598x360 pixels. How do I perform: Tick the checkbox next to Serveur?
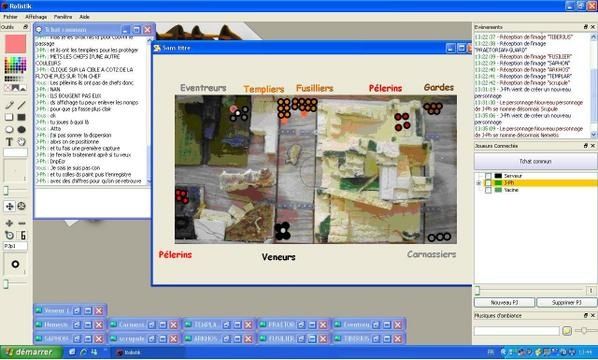point(488,176)
